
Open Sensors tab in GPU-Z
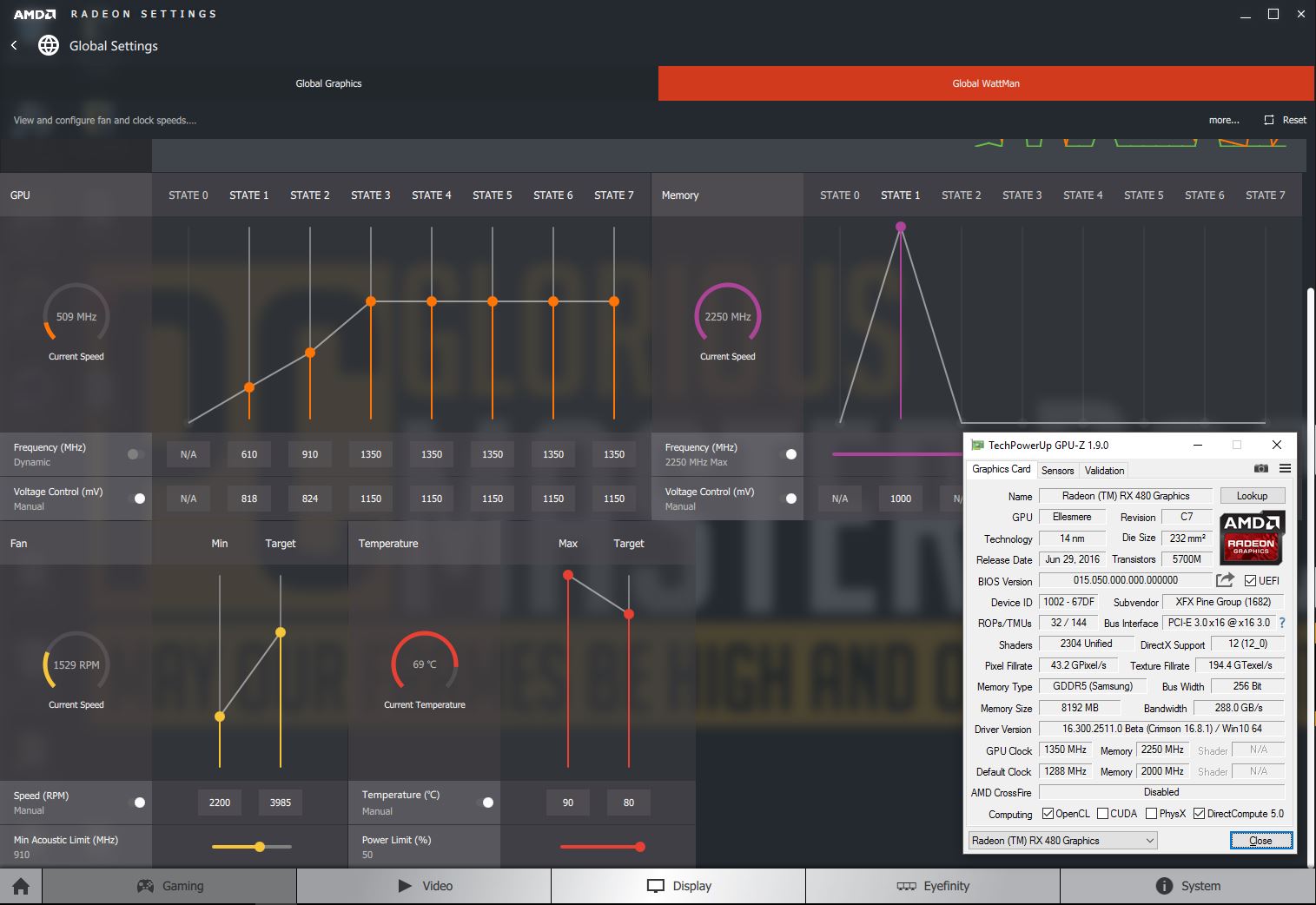click(1057, 470)
